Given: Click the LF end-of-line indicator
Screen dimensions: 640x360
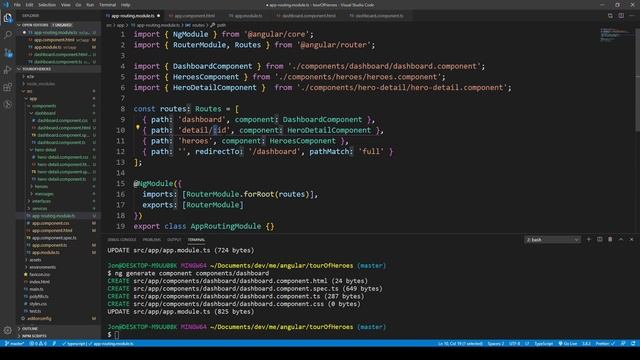Looking at the screenshot, I should point(527,344).
